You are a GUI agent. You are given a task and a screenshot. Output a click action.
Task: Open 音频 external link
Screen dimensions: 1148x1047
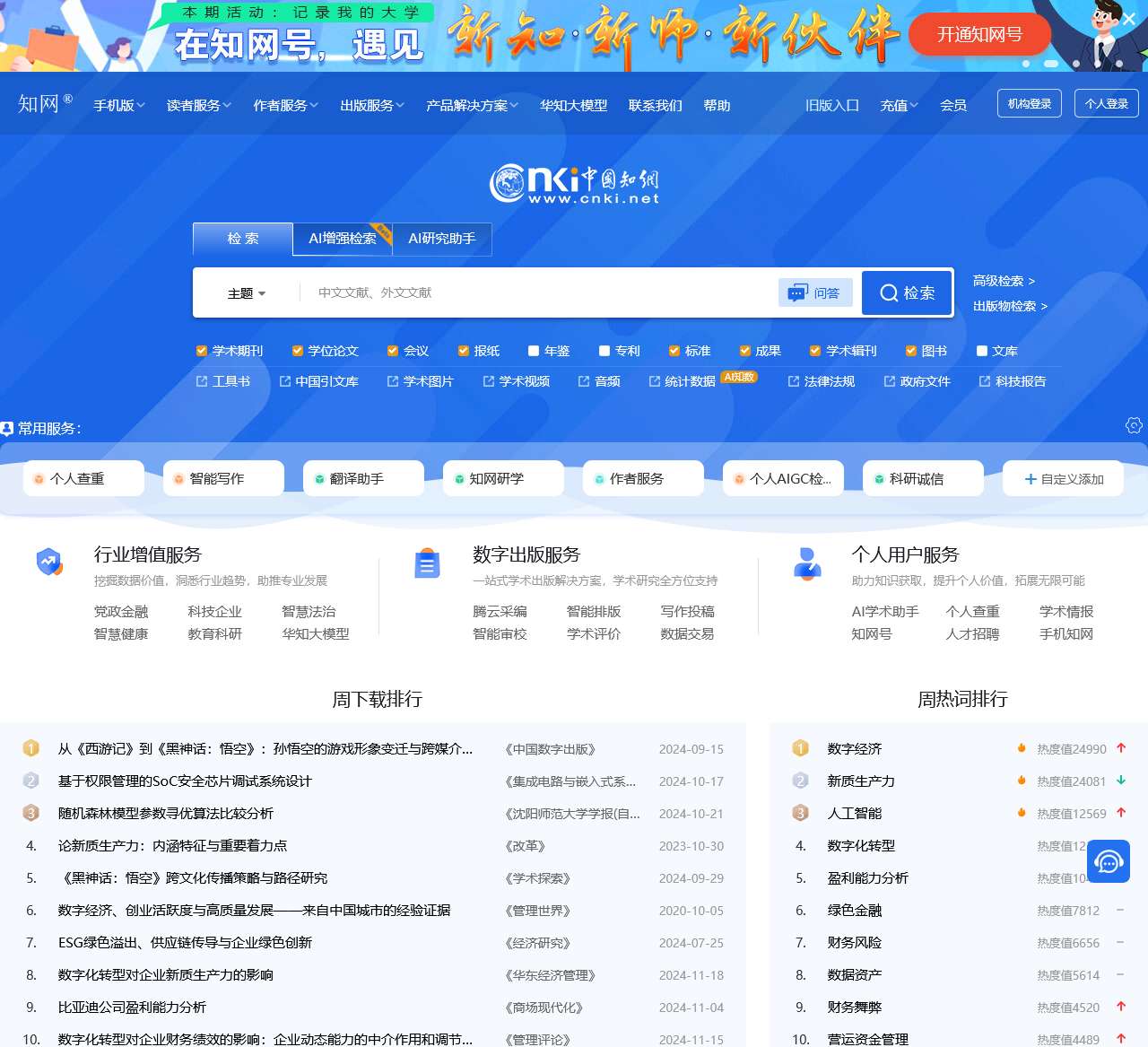pos(599,381)
